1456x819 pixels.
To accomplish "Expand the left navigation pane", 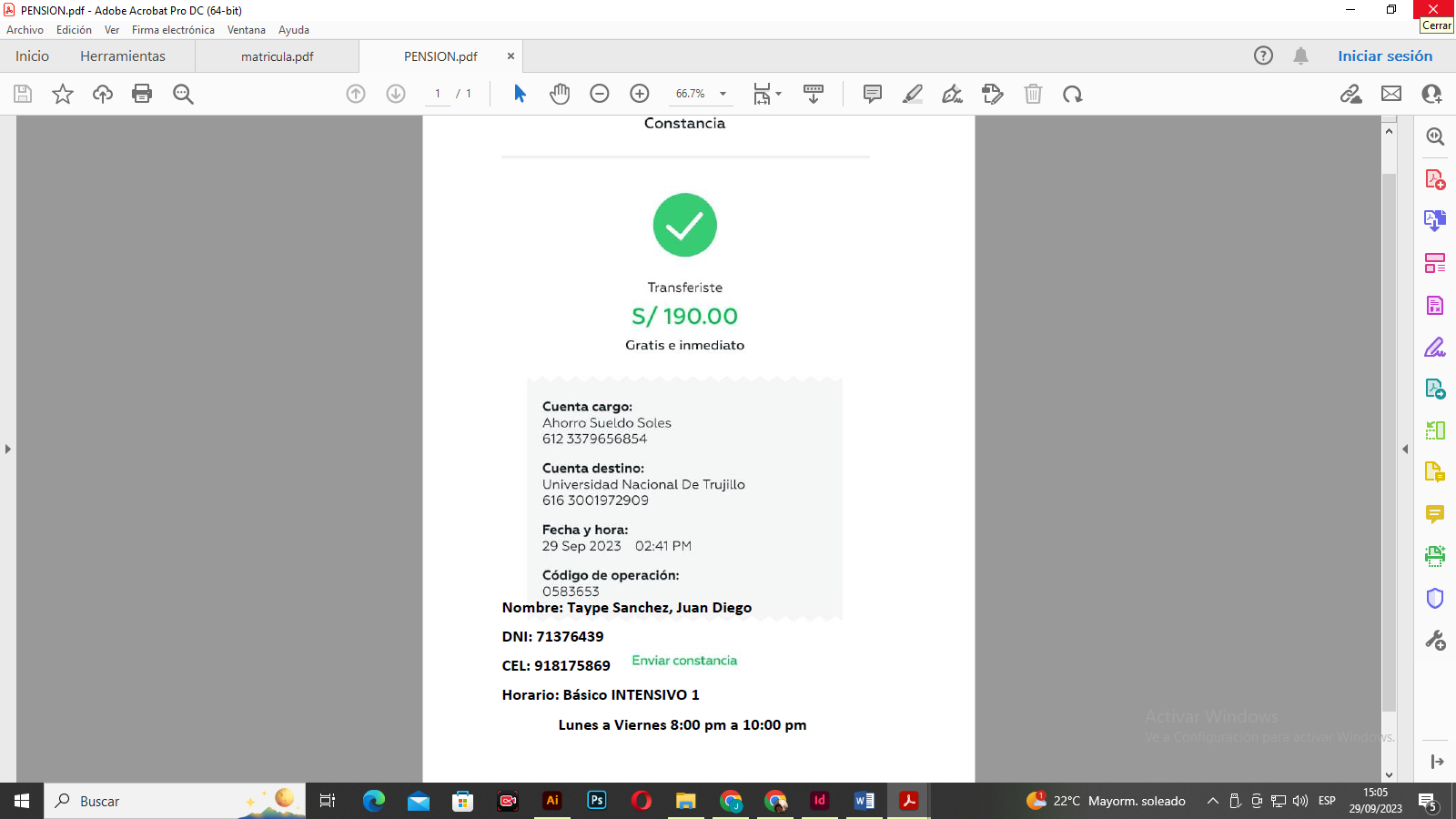I will [x=8, y=449].
